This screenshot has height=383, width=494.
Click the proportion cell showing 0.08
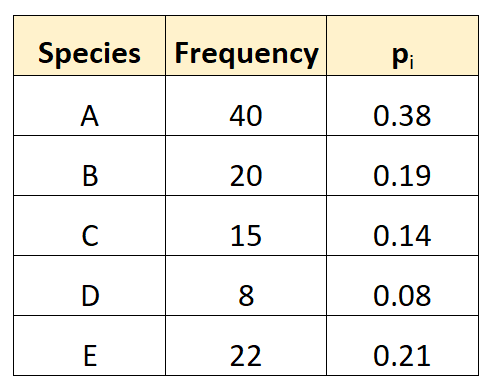coord(403,286)
